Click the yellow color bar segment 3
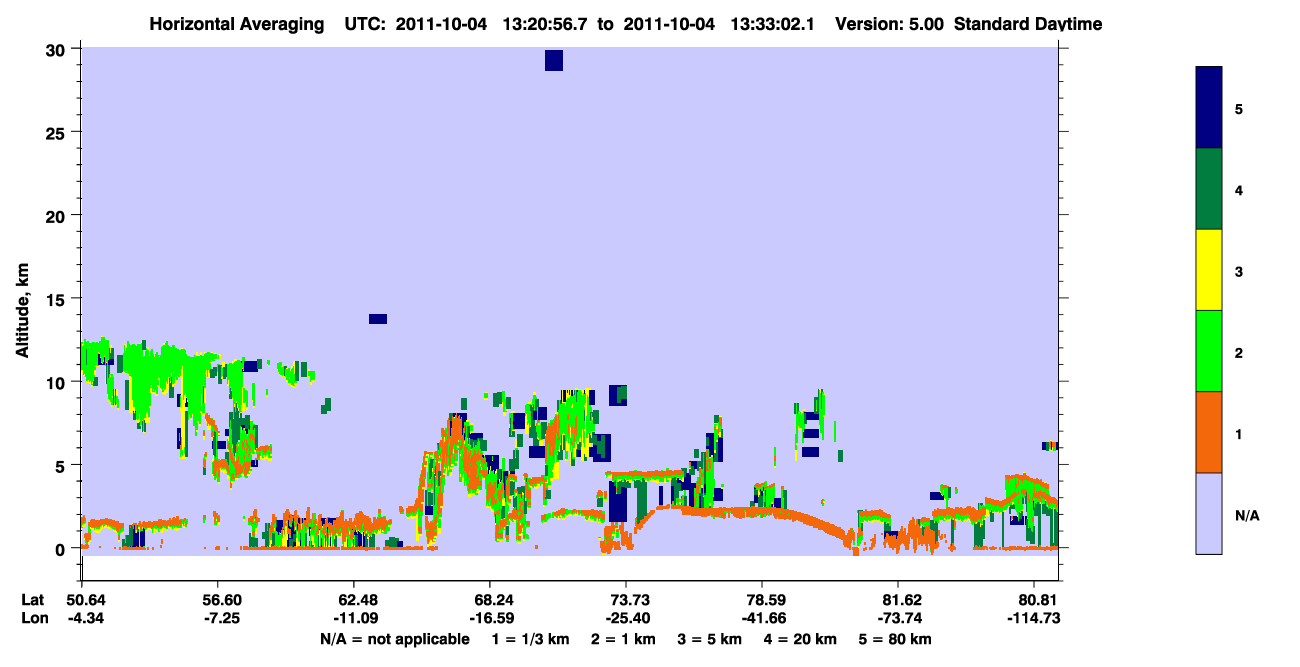Image resolution: width=1300 pixels, height=667 pixels. (x=1209, y=270)
